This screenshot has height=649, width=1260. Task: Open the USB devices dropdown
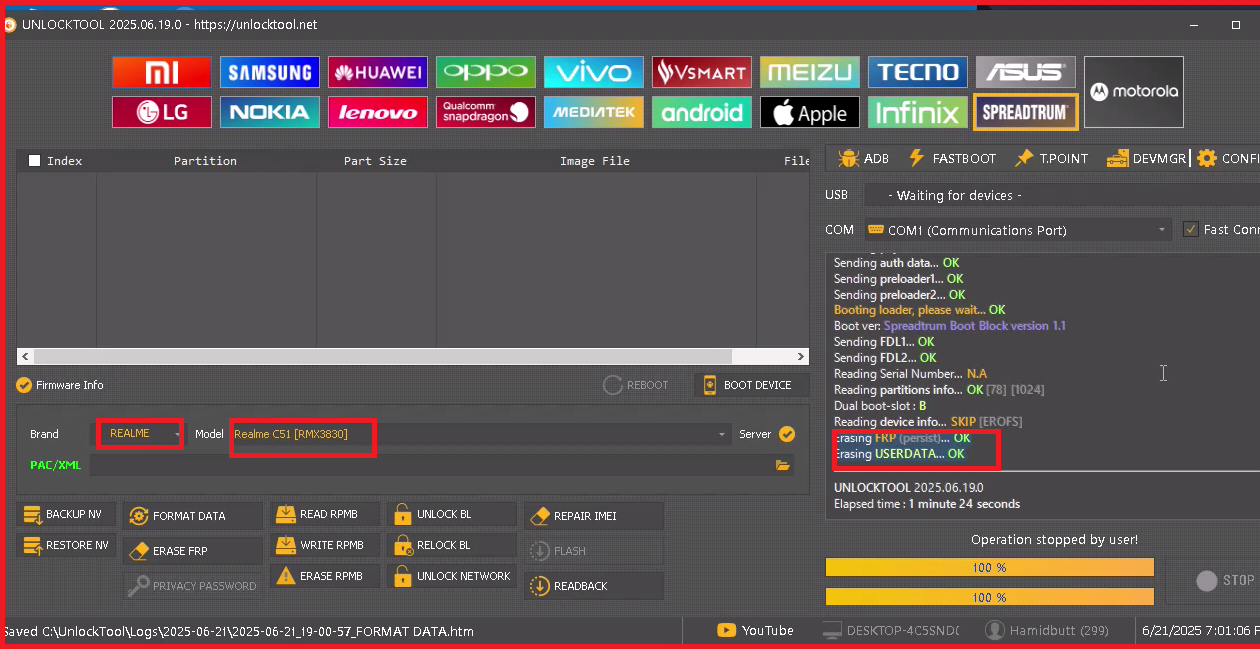(1061, 195)
